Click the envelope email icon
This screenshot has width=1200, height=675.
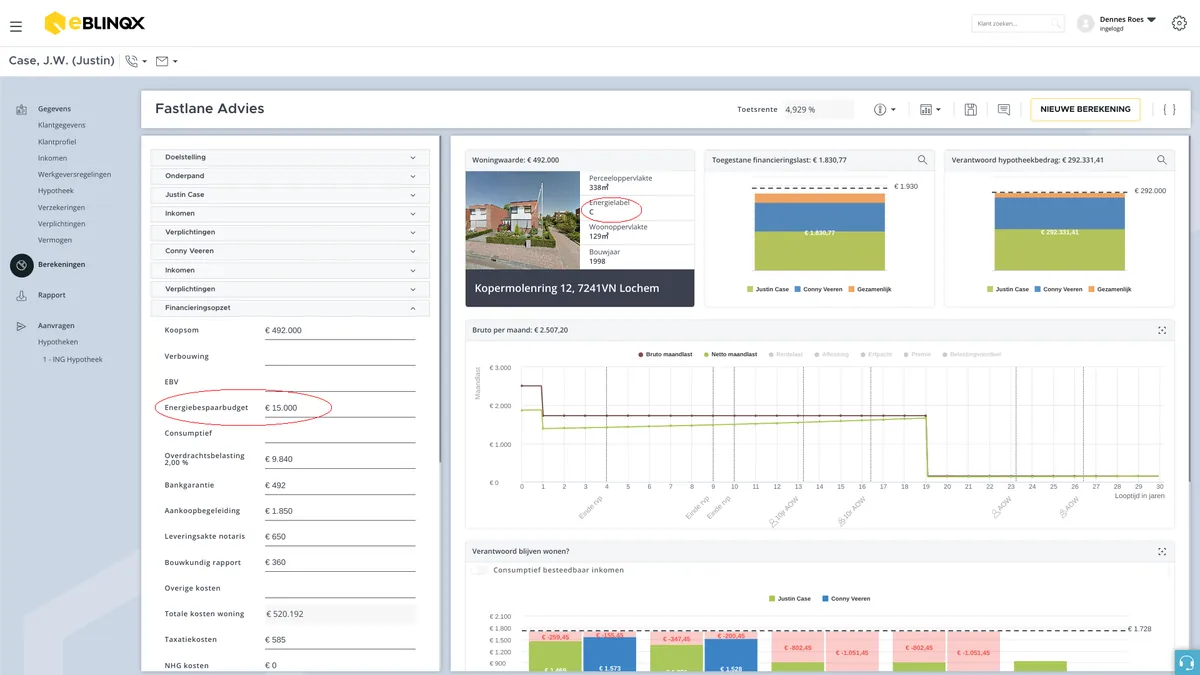pos(162,61)
